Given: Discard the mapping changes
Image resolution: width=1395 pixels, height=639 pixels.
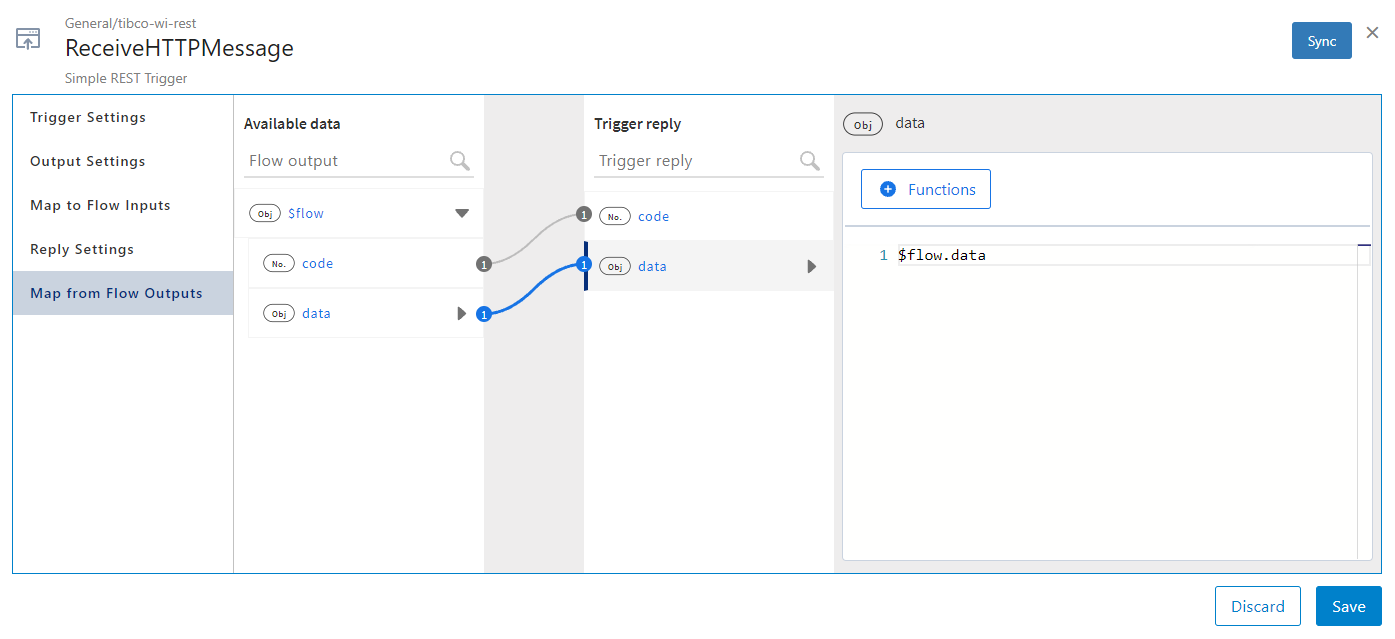Looking at the screenshot, I should [1257, 606].
